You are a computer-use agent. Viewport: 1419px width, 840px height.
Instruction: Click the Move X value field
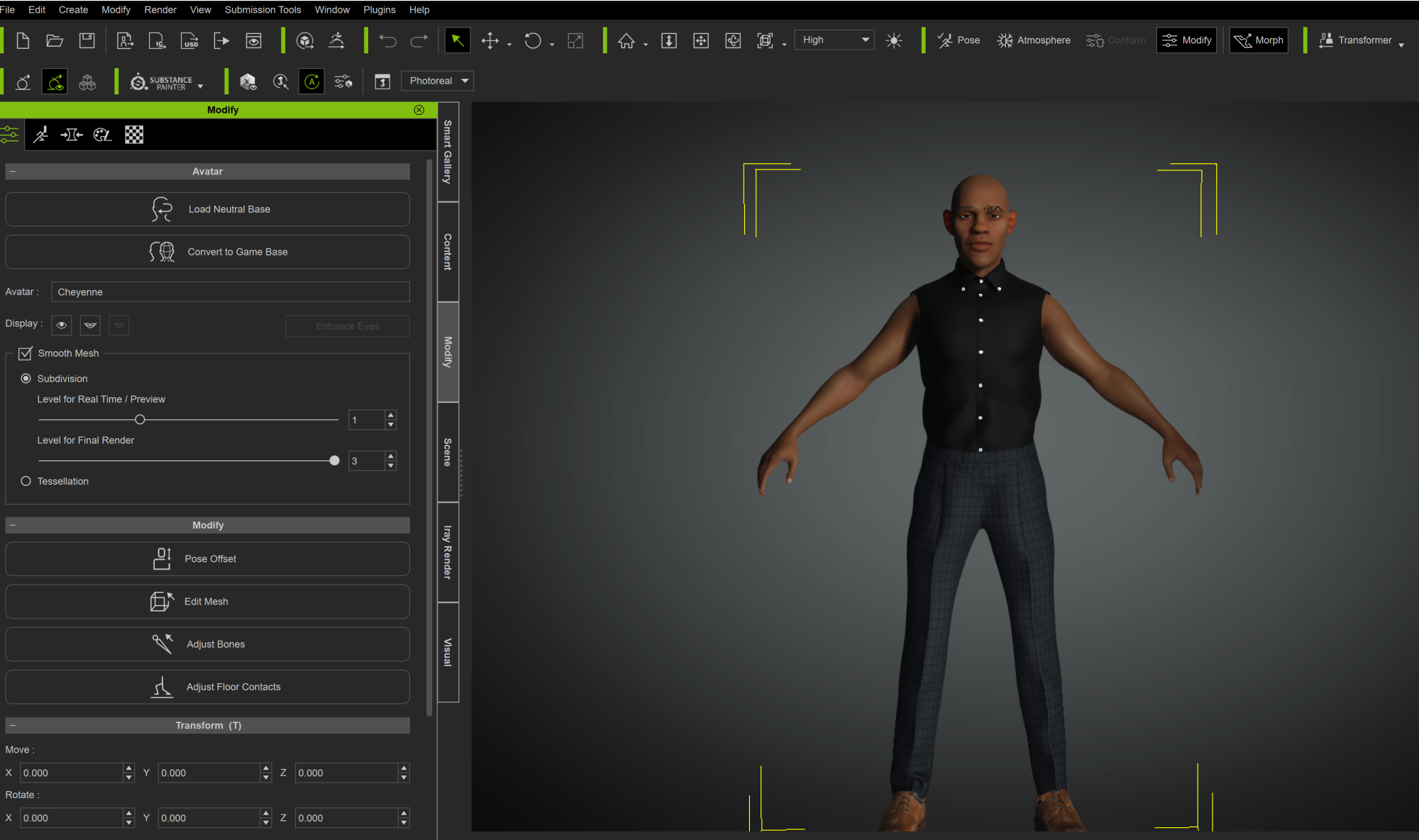[71, 773]
